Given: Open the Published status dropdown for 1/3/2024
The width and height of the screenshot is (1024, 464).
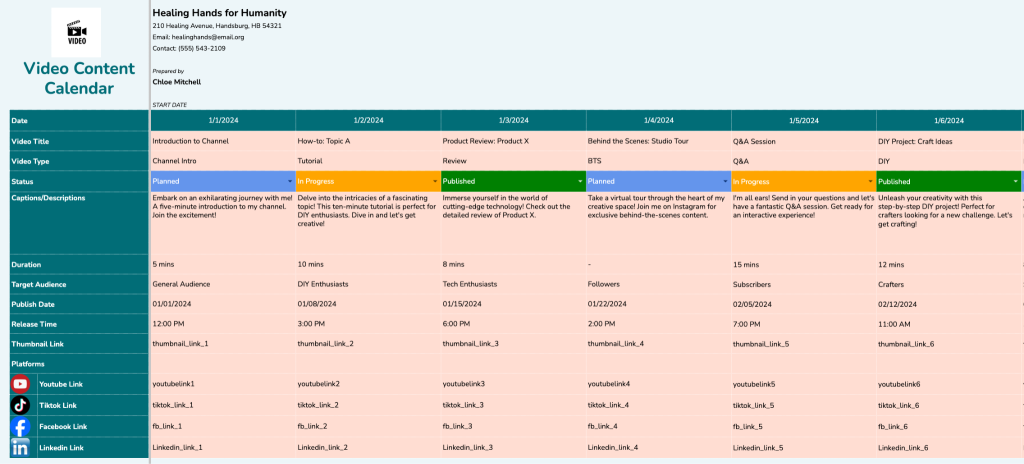Looking at the screenshot, I should 579,182.
